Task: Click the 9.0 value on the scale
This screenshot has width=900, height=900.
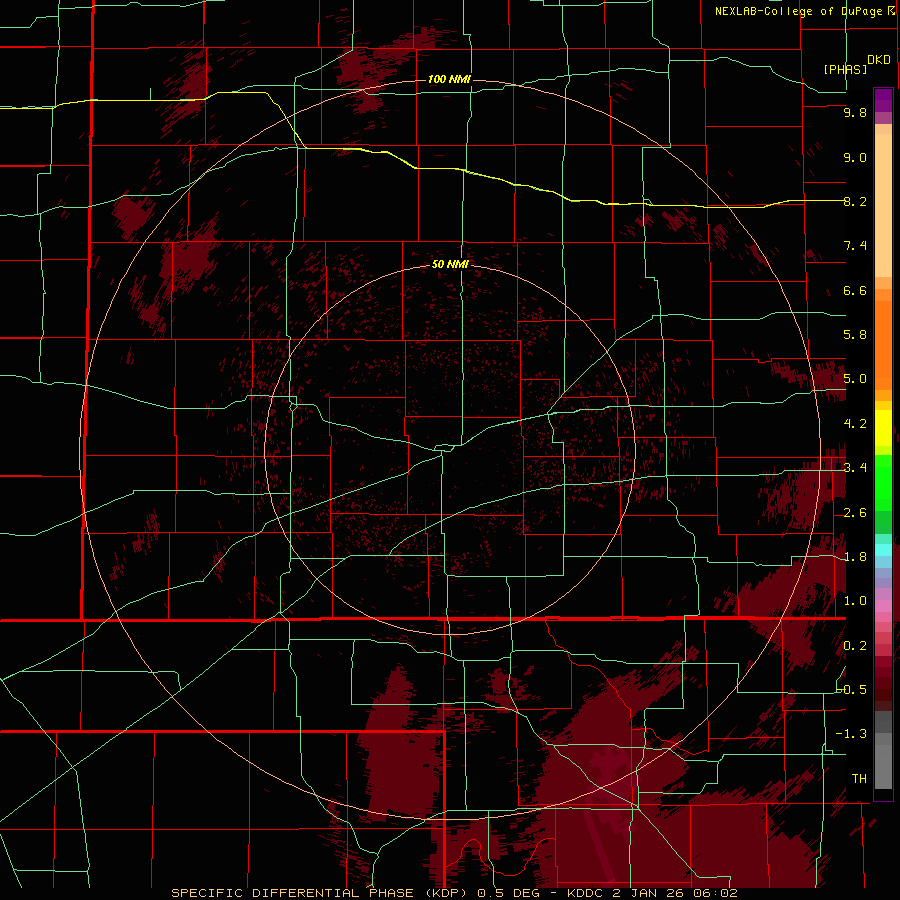Action: click(855, 157)
